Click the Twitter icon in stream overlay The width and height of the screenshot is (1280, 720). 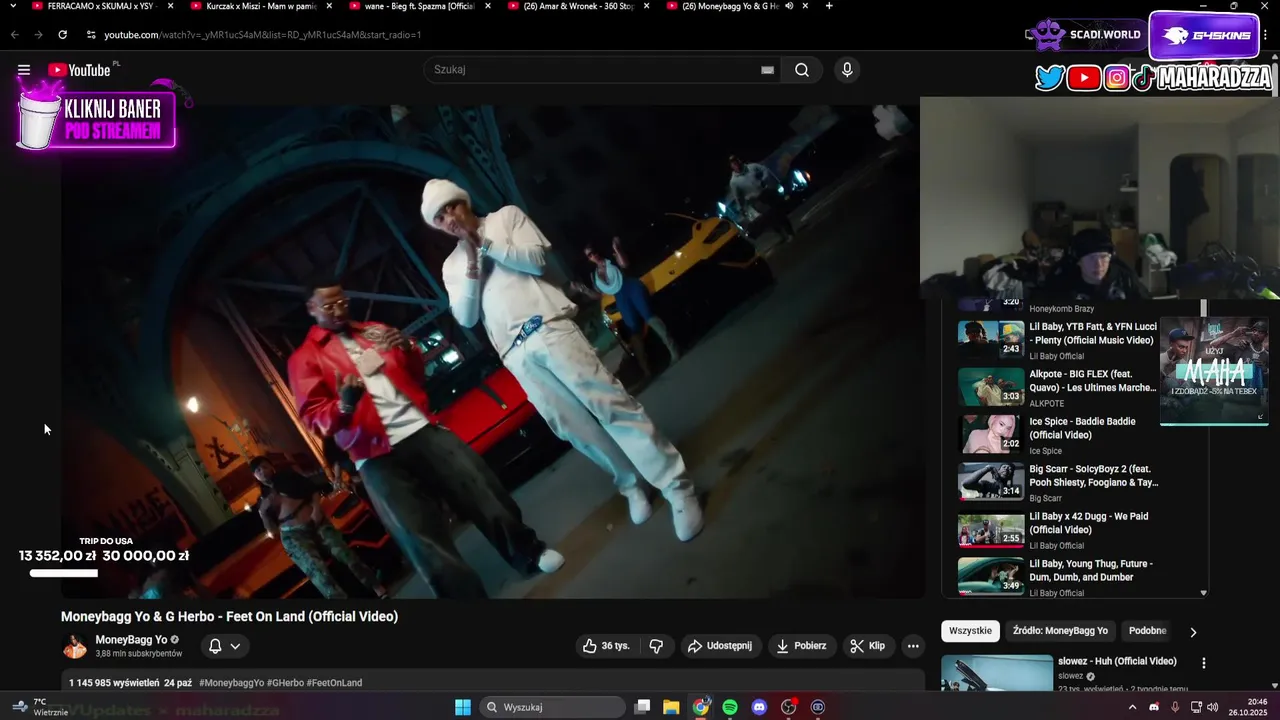coord(1049,78)
